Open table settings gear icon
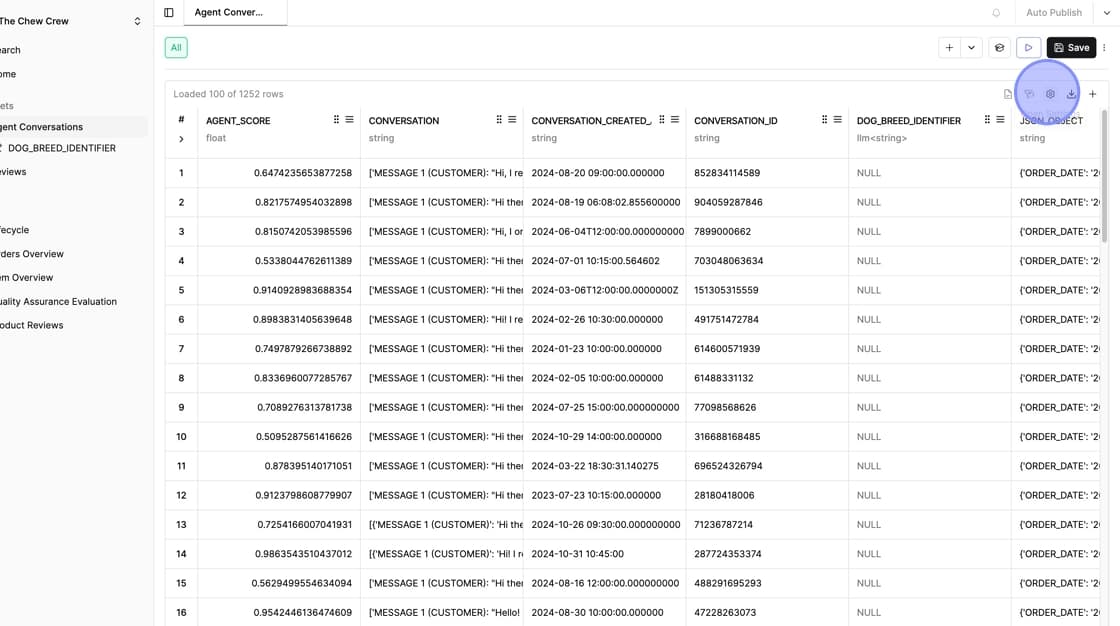This screenshot has width=1120, height=626. pos(1050,94)
